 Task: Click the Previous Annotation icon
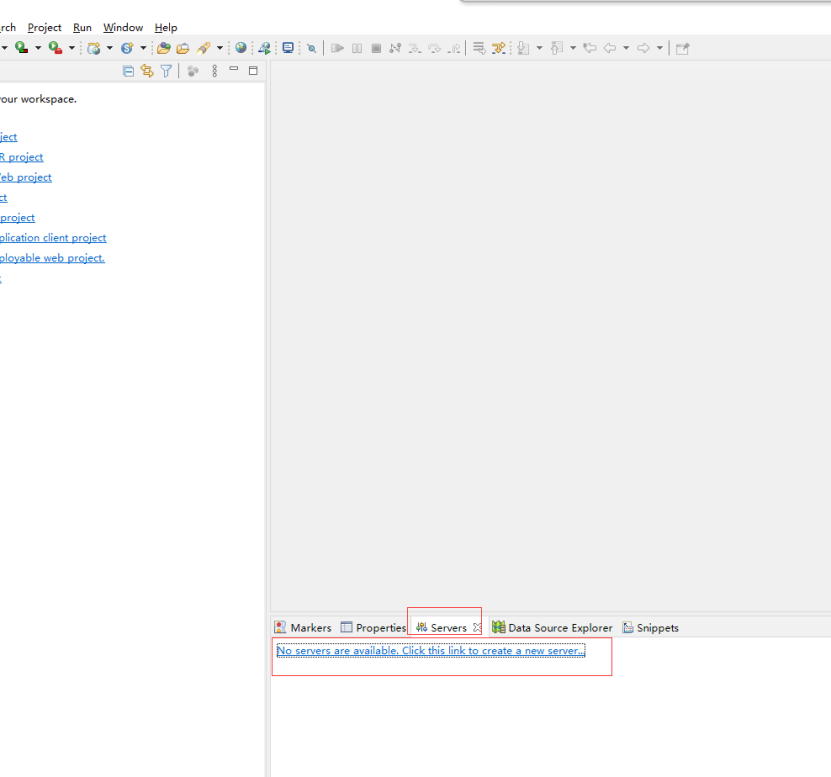(556, 48)
